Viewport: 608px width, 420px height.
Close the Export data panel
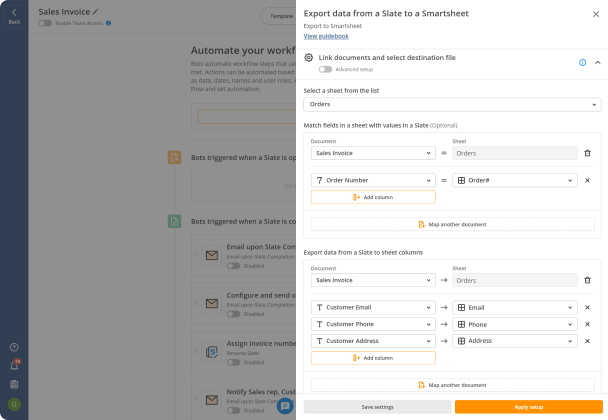596,14
